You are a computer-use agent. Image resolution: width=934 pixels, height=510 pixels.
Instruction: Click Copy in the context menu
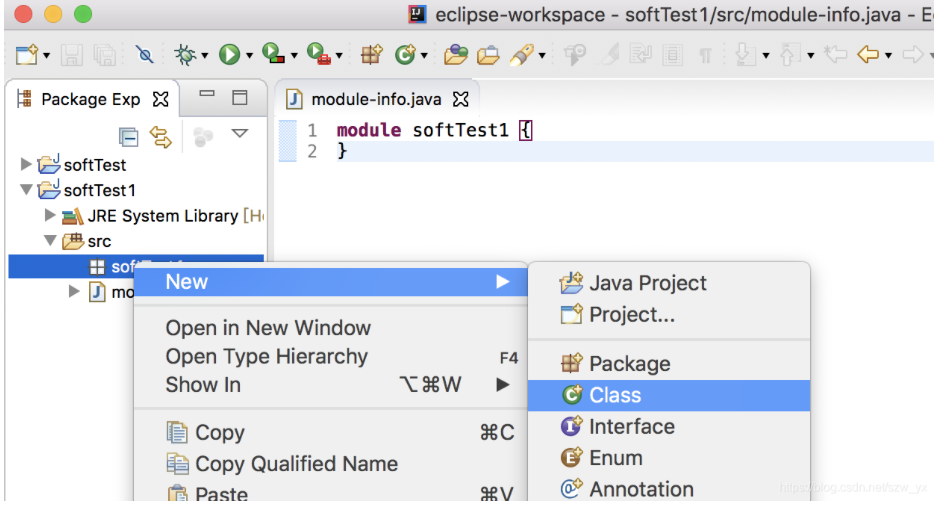click(219, 433)
